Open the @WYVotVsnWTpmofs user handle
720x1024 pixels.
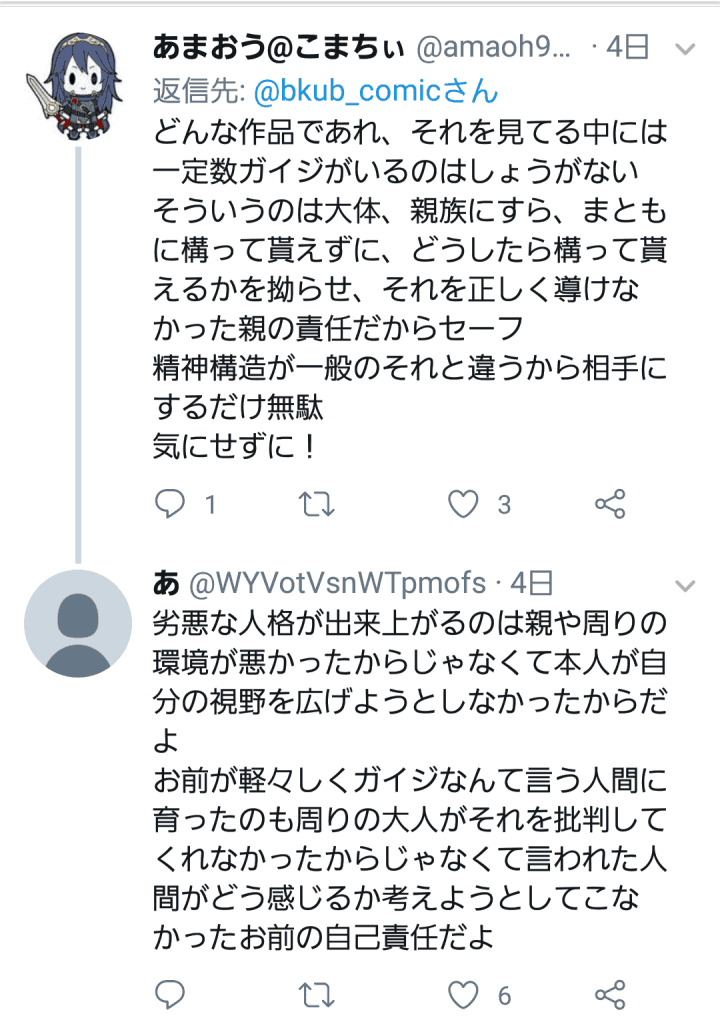(336, 584)
